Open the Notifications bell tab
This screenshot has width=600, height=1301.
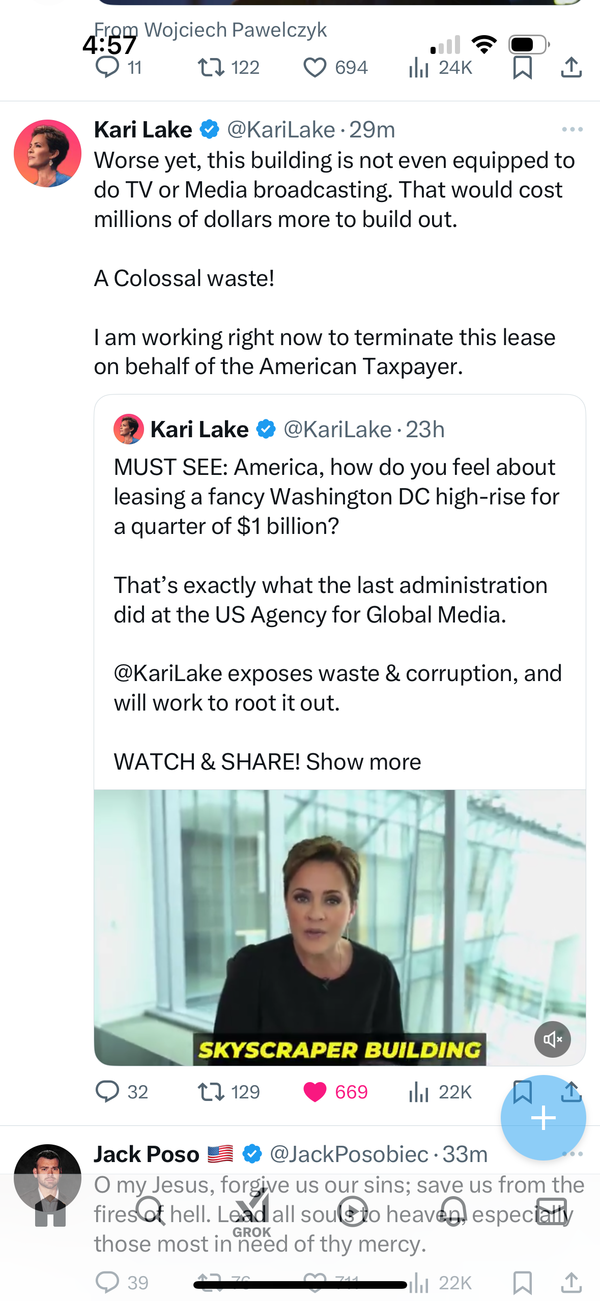(454, 1212)
